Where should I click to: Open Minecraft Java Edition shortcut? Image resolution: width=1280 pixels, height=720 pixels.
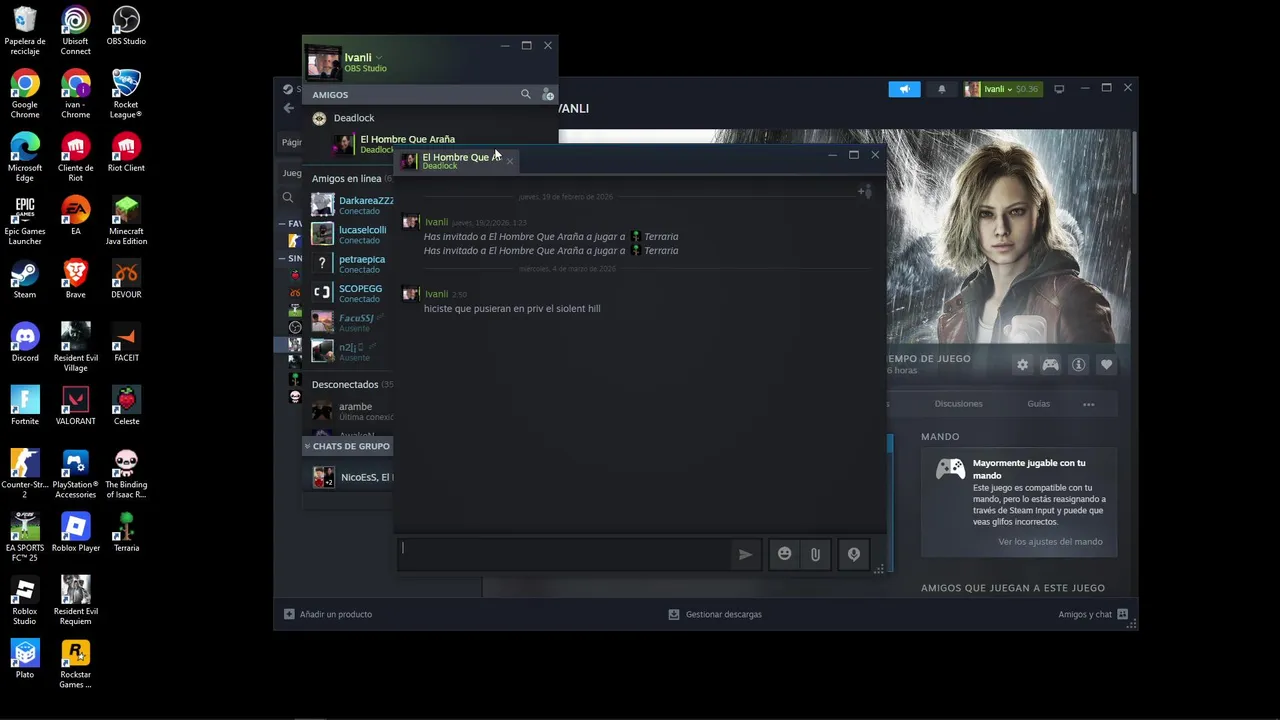coord(126,220)
